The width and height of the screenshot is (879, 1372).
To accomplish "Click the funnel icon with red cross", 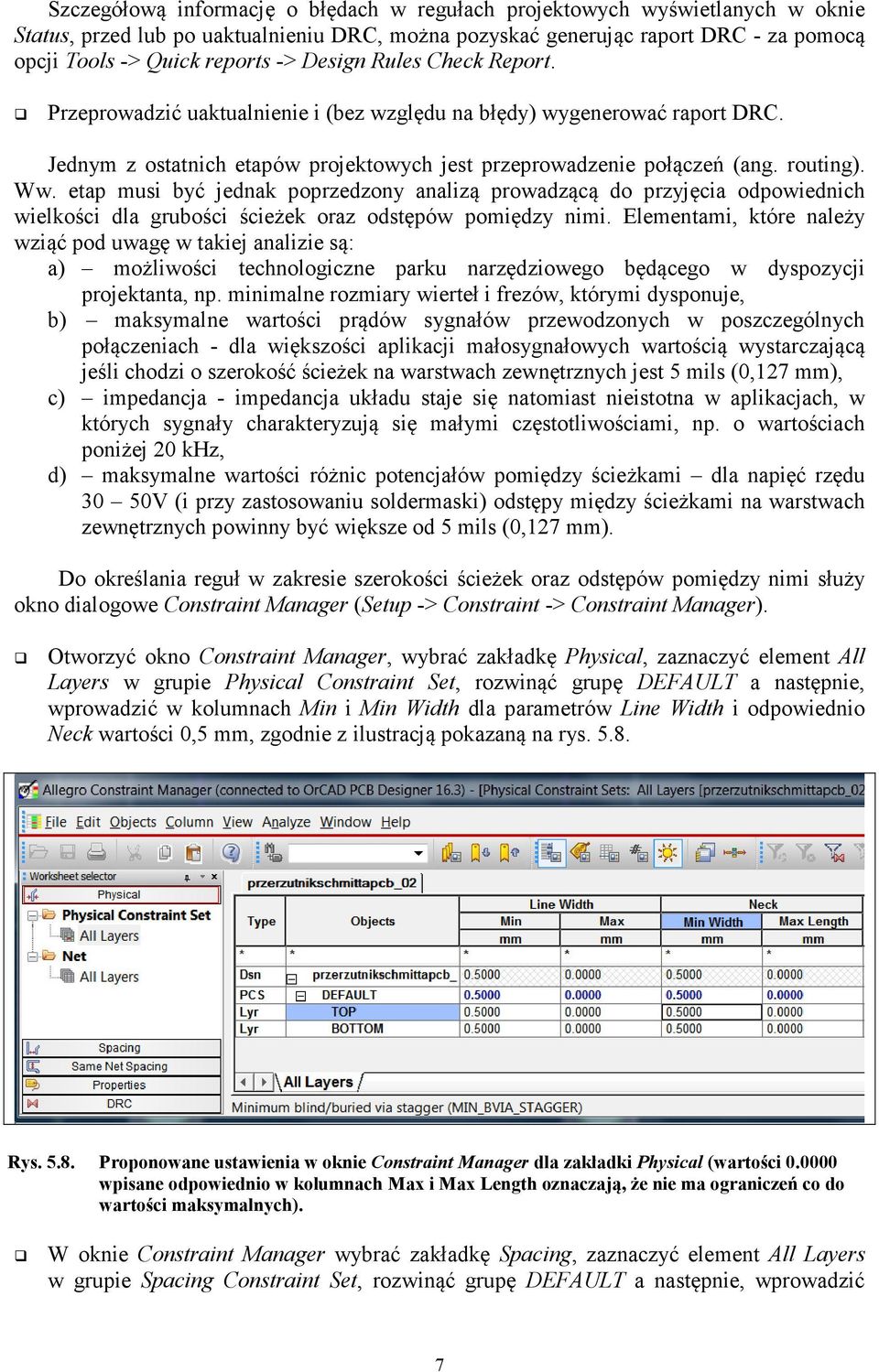I will [x=834, y=852].
